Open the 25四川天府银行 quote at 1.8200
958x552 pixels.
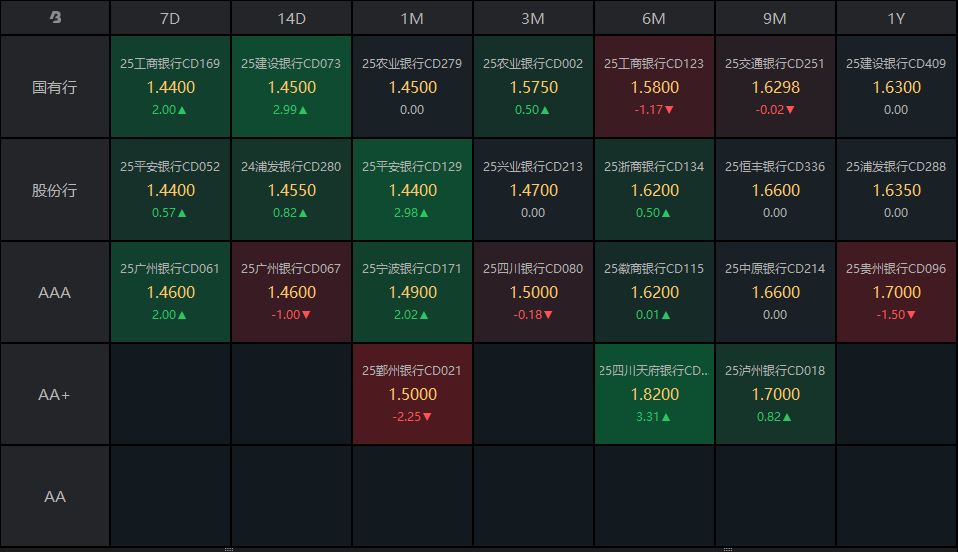tap(654, 394)
